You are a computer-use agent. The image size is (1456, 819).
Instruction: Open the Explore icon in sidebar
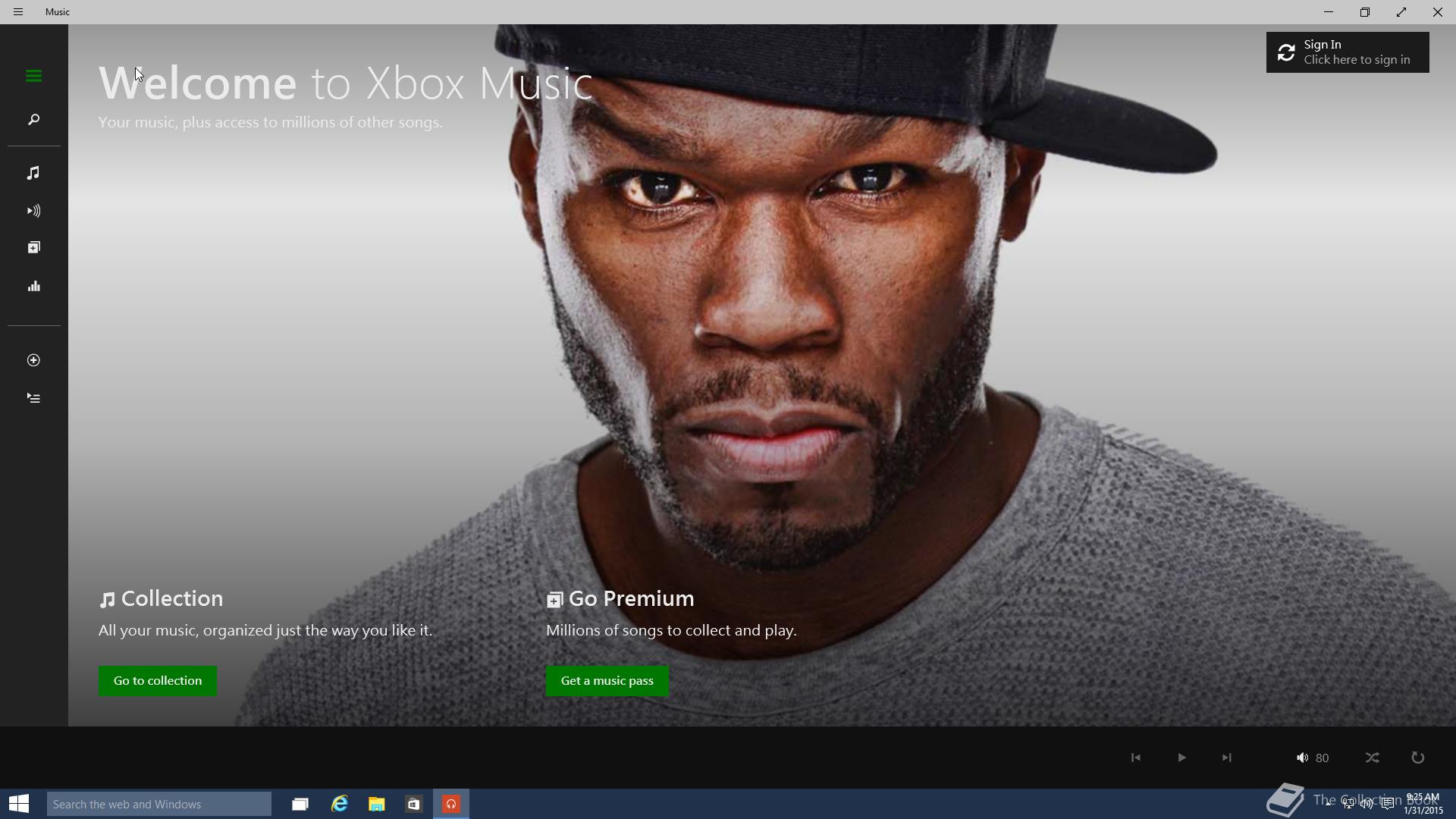click(x=33, y=248)
